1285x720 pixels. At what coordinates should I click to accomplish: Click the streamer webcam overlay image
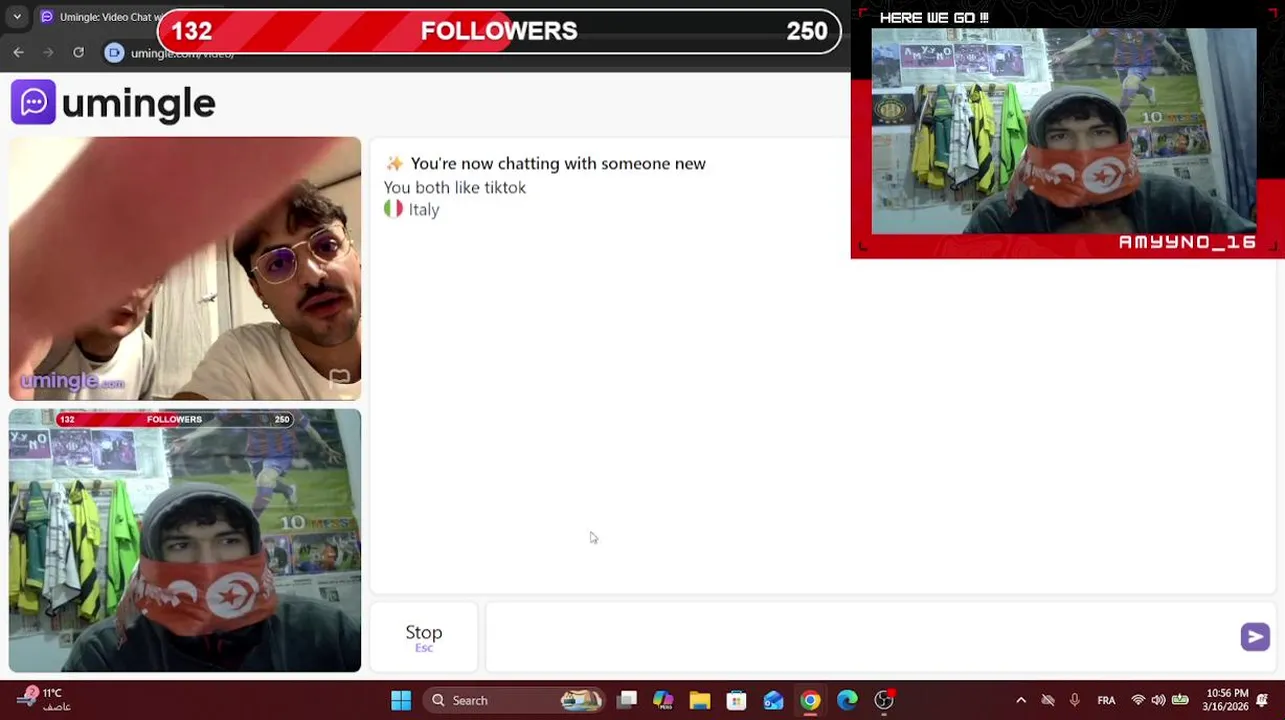(x=1064, y=131)
